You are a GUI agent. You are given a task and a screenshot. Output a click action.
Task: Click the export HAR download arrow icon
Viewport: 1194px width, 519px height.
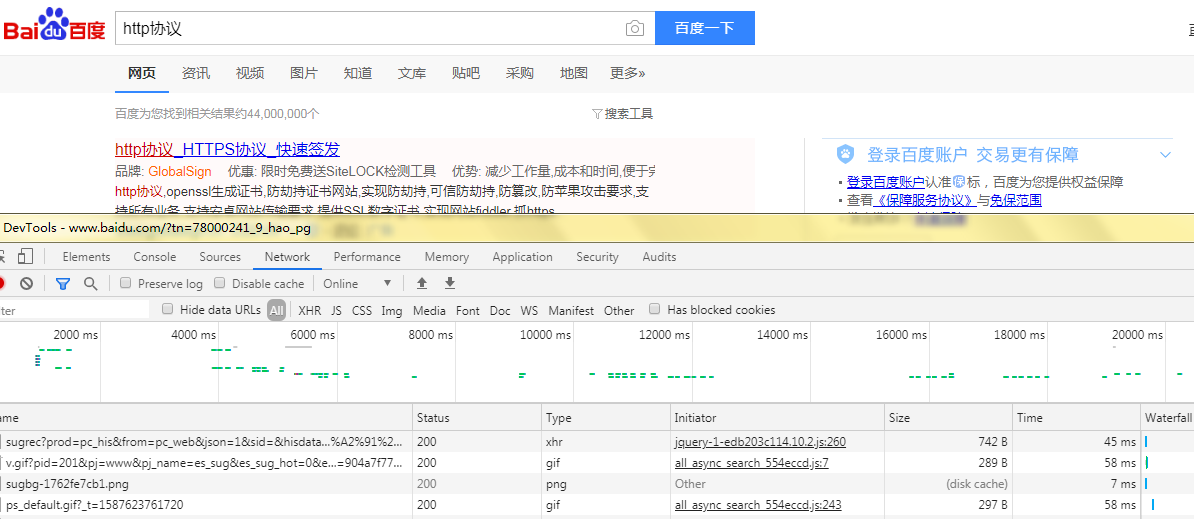pos(450,284)
